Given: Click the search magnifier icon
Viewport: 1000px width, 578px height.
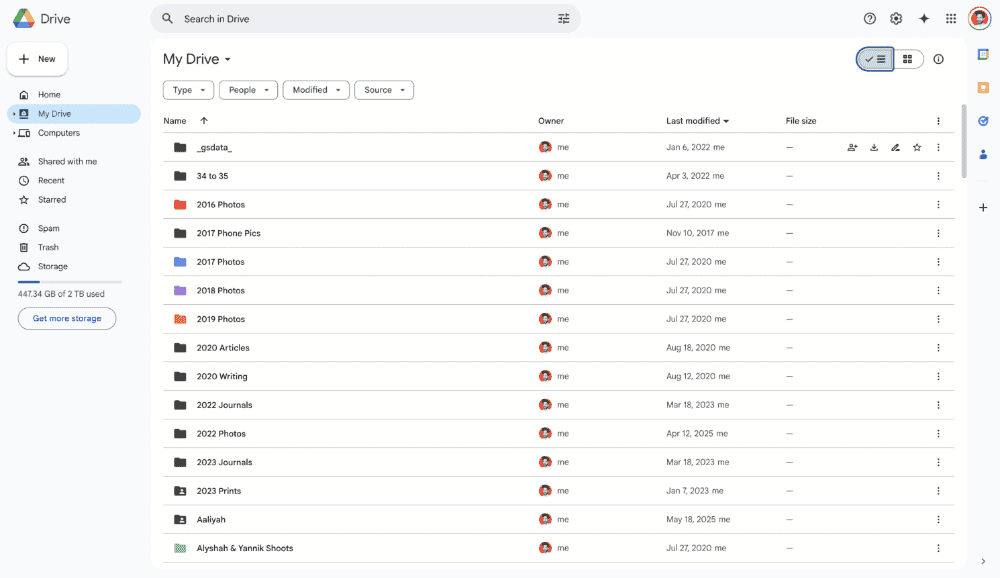Looking at the screenshot, I should 167,19.
